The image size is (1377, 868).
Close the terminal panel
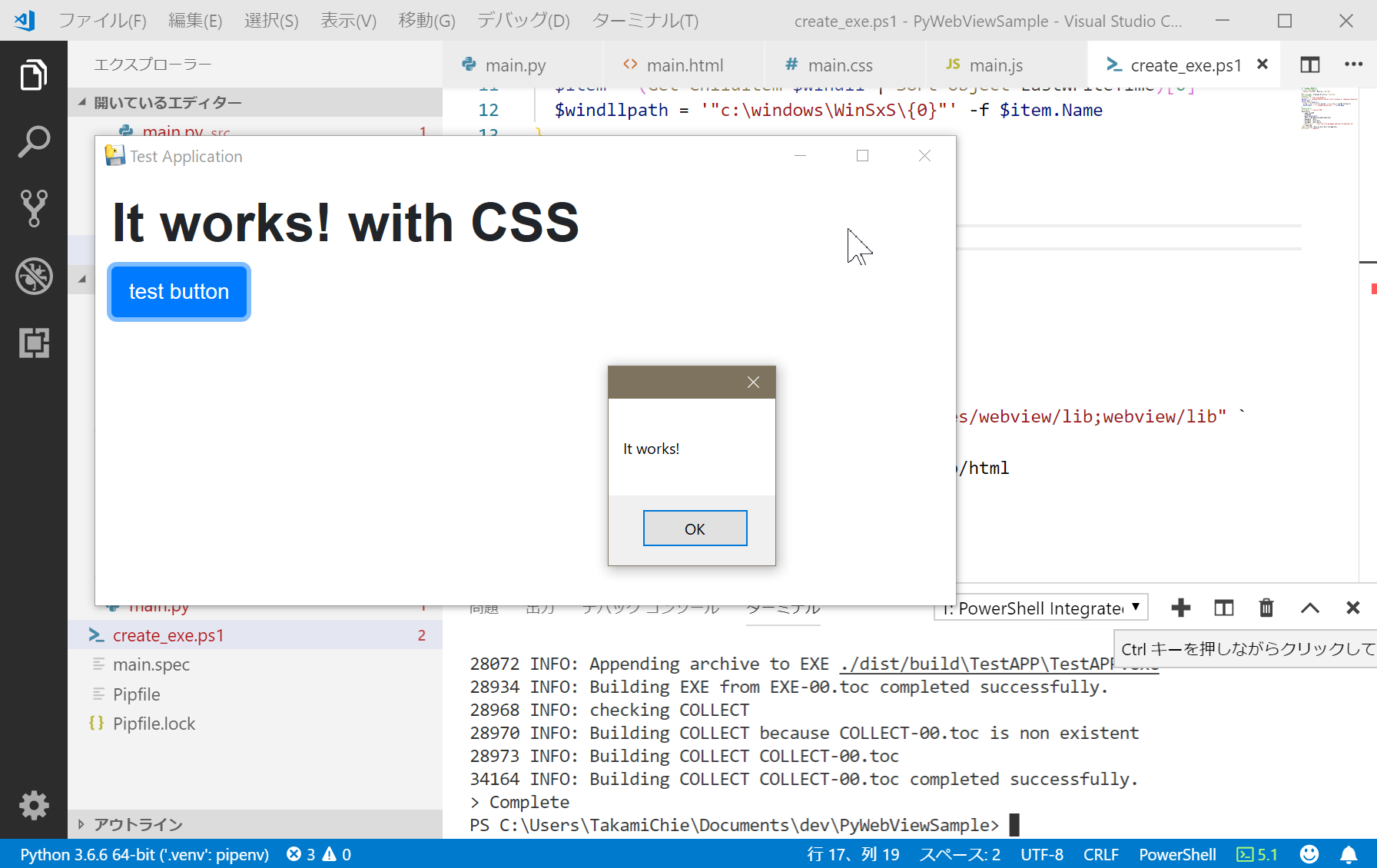point(1353,608)
